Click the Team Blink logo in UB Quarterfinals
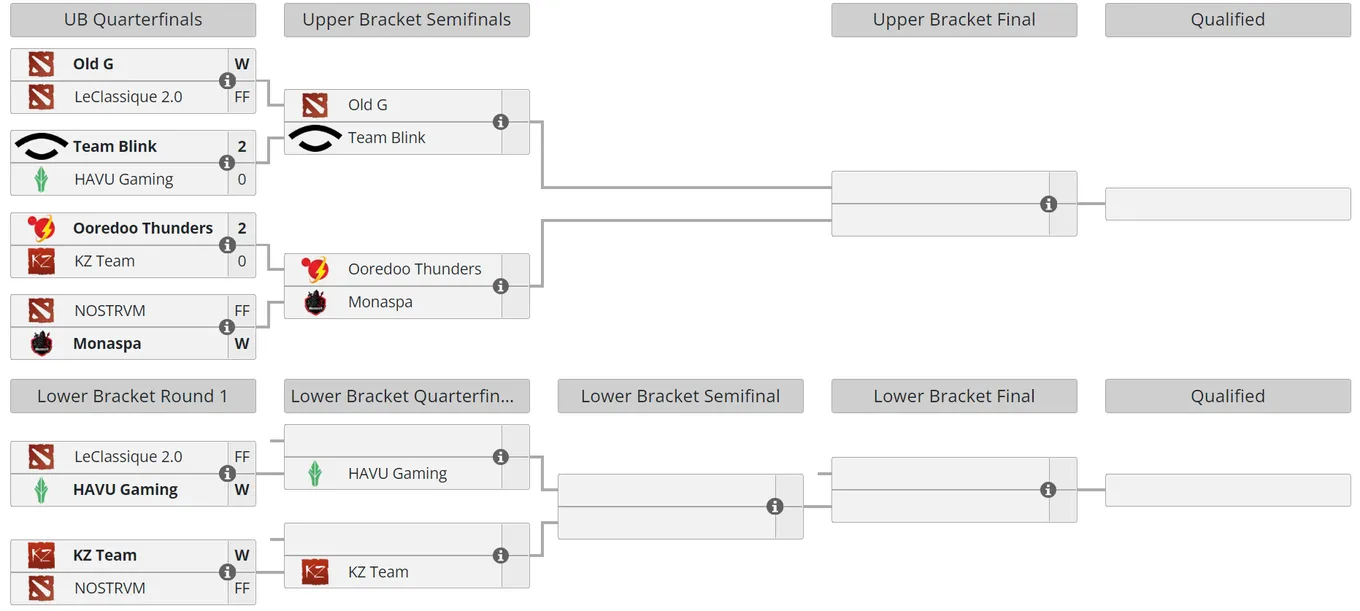This screenshot has width=1360, height=611. [41, 147]
